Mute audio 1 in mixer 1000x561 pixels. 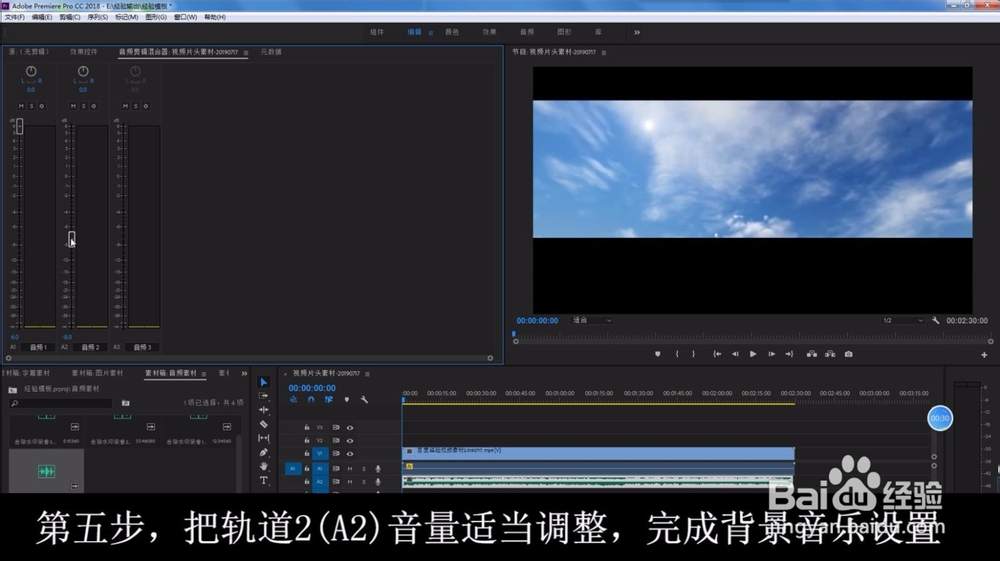coord(21,106)
